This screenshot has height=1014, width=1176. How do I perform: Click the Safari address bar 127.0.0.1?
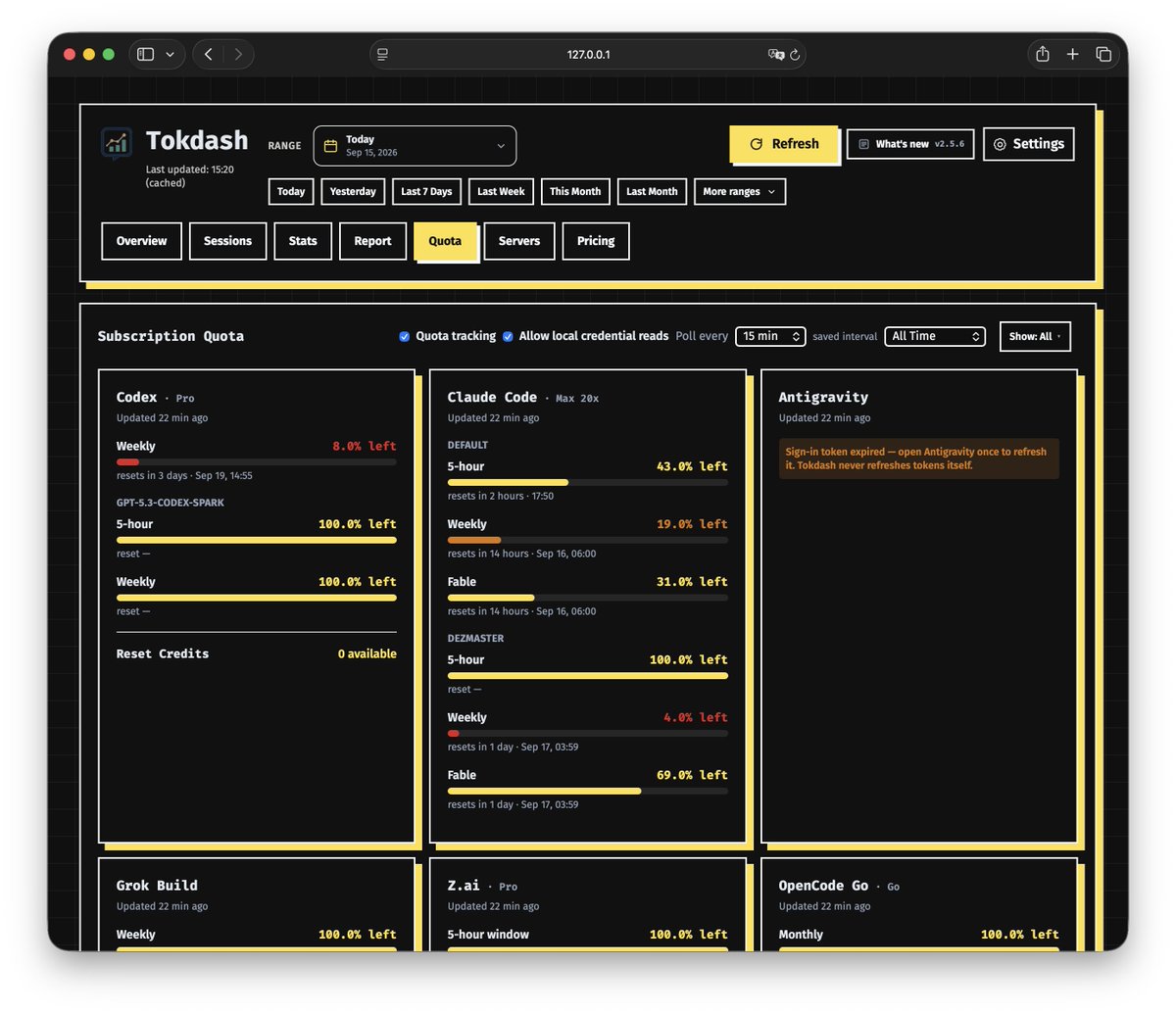click(588, 54)
